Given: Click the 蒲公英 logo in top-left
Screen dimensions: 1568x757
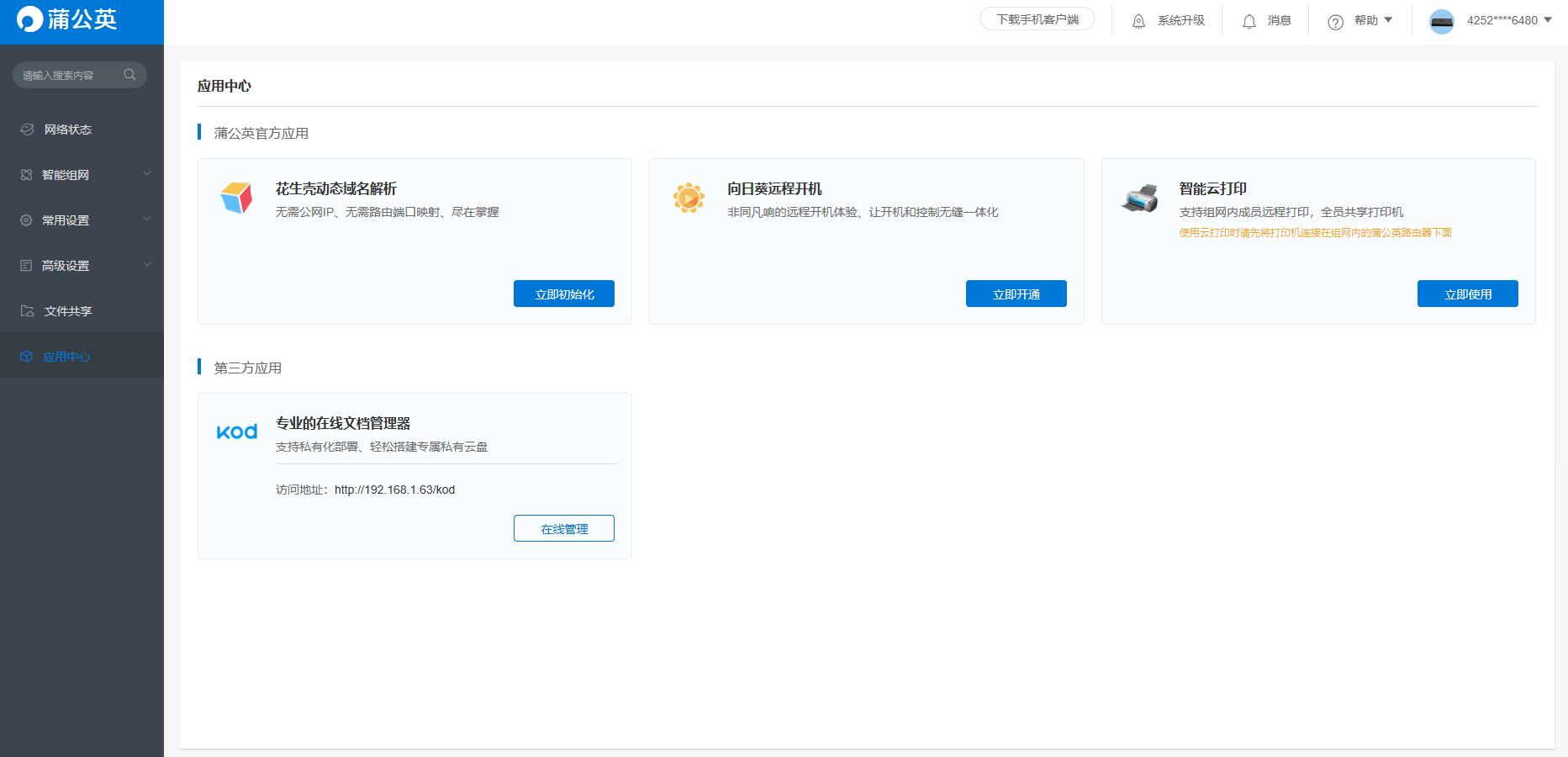Looking at the screenshot, I should 67,20.
